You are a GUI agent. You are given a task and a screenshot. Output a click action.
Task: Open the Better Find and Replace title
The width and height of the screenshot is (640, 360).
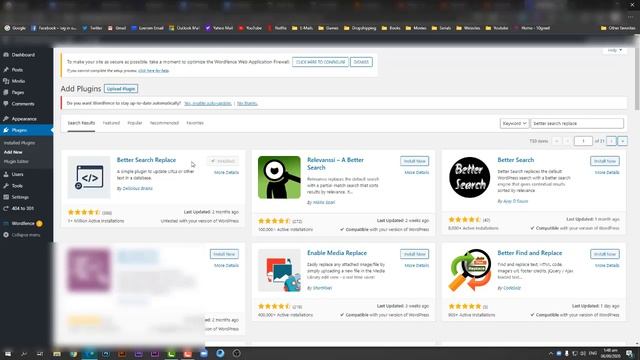click(529, 253)
